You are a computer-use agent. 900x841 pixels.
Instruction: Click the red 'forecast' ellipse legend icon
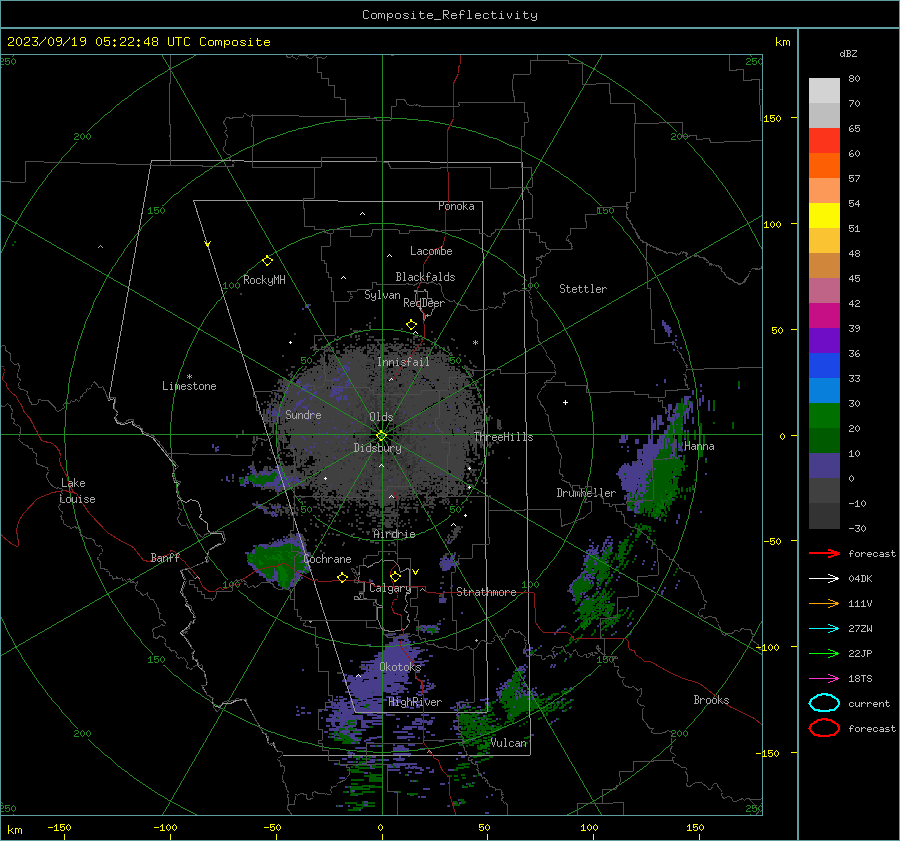pos(824,728)
